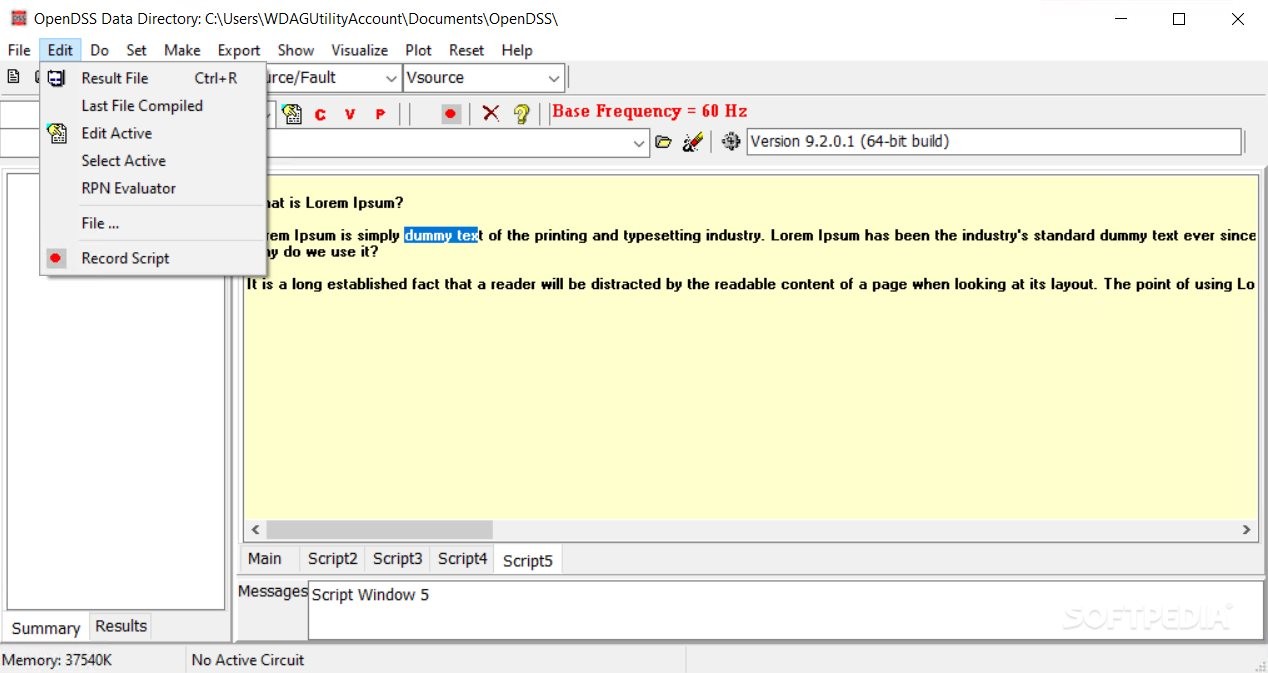Close the open Edit menu

[60, 50]
